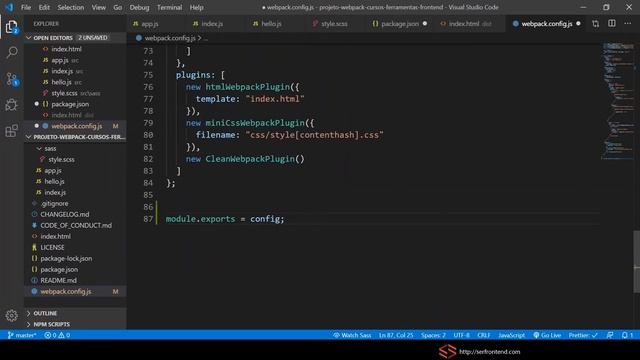Image resolution: width=640 pixels, height=360 pixels.
Task: Change encoding via UTF-8
Action: tap(461, 335)
